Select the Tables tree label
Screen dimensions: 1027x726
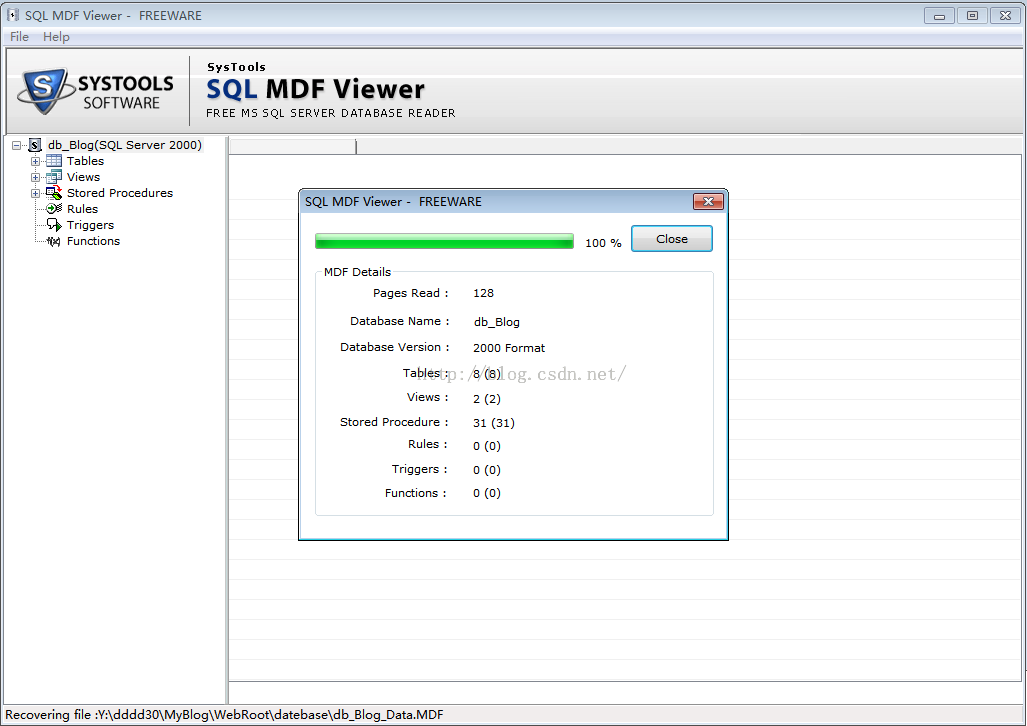(85, 161)
